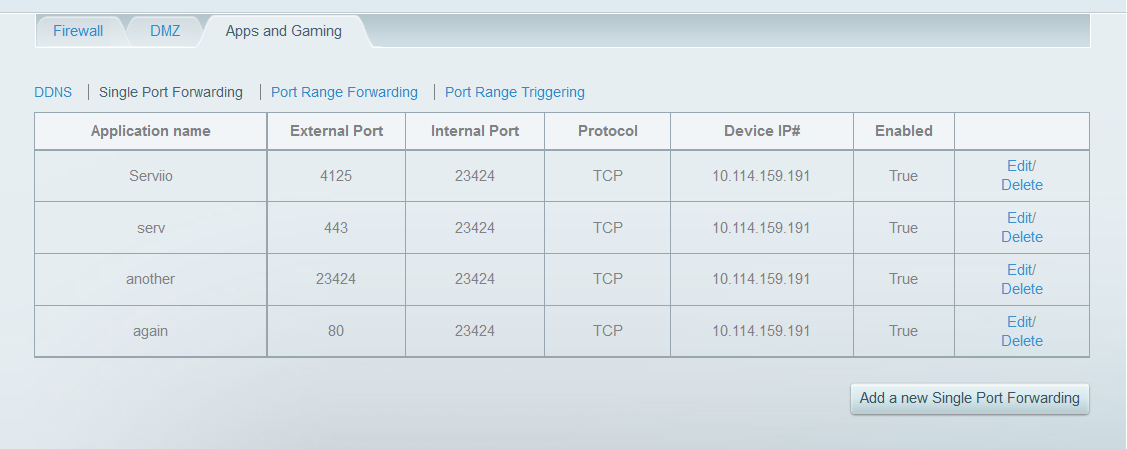
Task: Go to Port Range Forwarding
Action: coord(344,92)
